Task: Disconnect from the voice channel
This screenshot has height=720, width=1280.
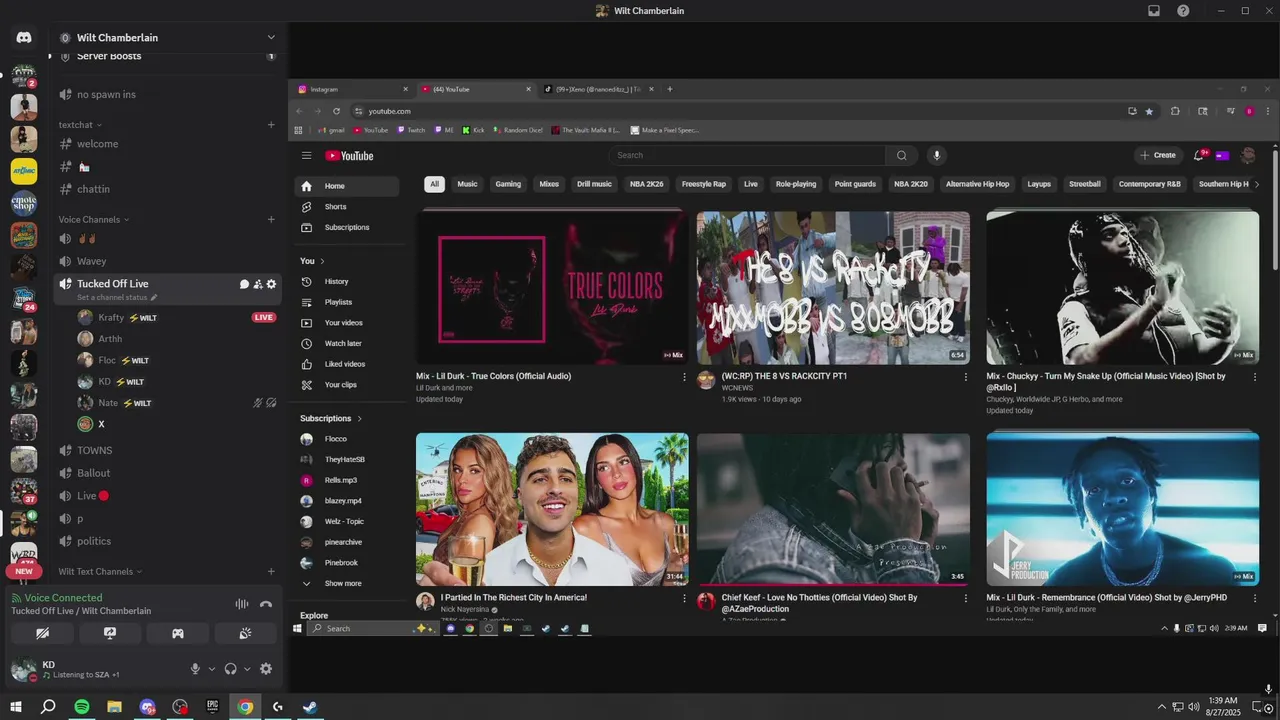Action: click(x=266, y=604)
